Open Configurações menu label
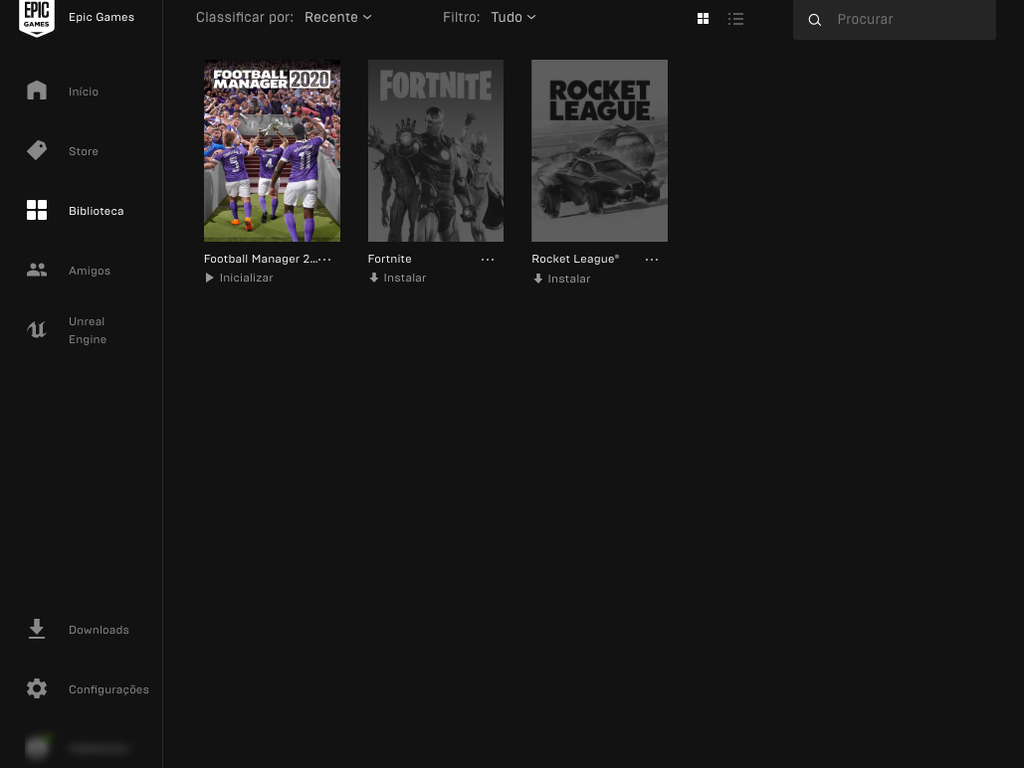 (108, 690)
